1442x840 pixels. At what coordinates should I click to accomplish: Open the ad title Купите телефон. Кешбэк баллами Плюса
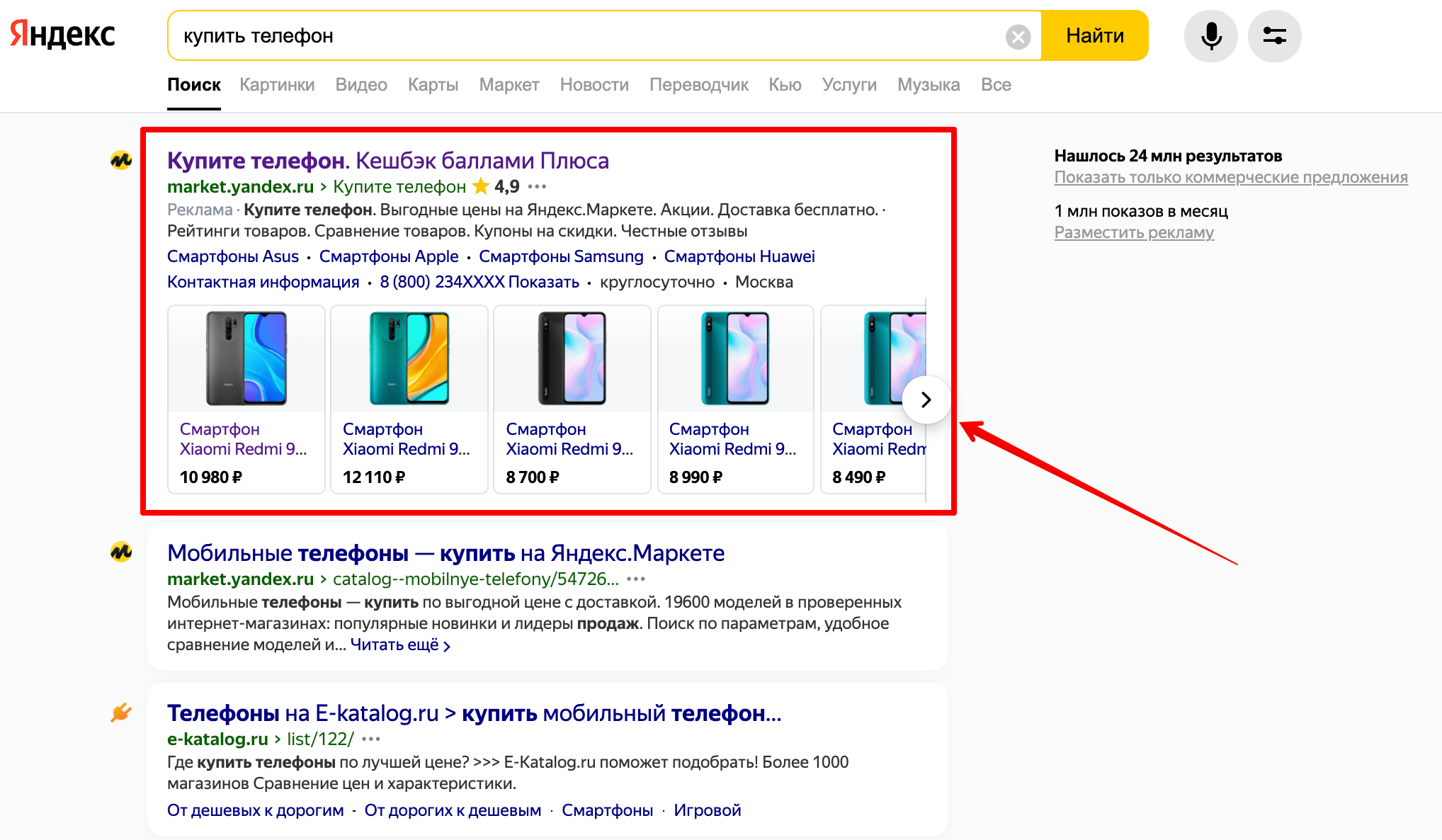pyautogui.click(x=388, y=161)
